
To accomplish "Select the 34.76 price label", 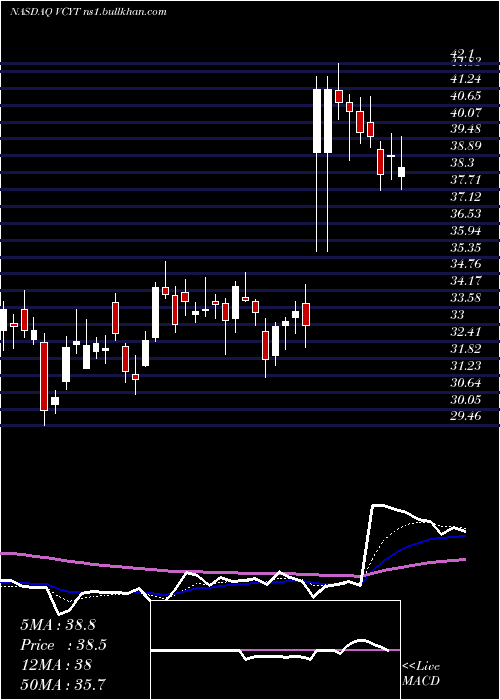I will (x=466, y=264).
